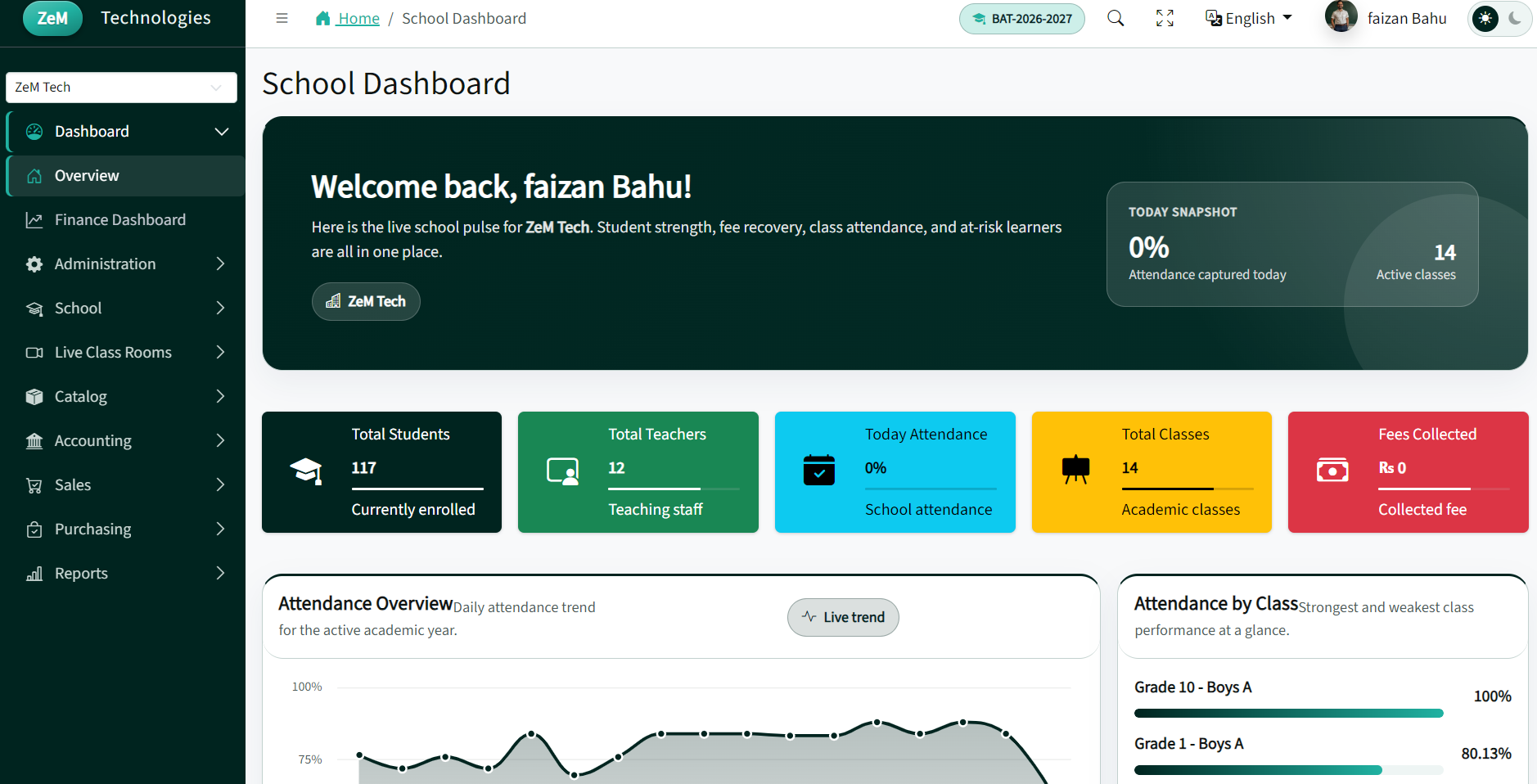Click the Grade 1 - Boys A progress bar
The width and height of the screenshot is (1537, 784).
[1288, 770]
